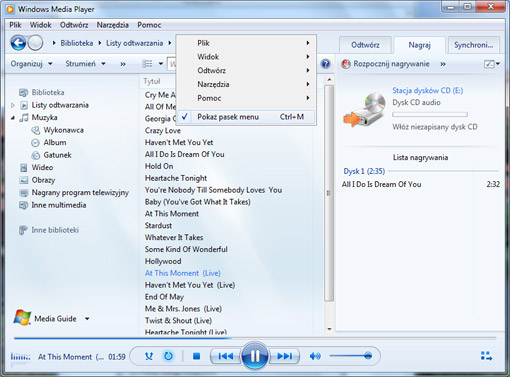
Task: Click the Inne multimedia icon
Action: click(23, 205)
